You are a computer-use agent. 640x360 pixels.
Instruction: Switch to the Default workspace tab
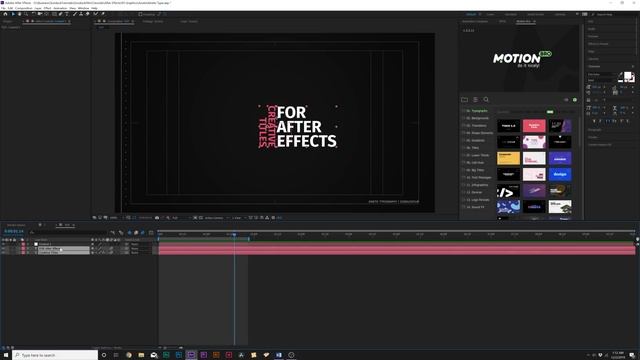(x=471, y=14)
